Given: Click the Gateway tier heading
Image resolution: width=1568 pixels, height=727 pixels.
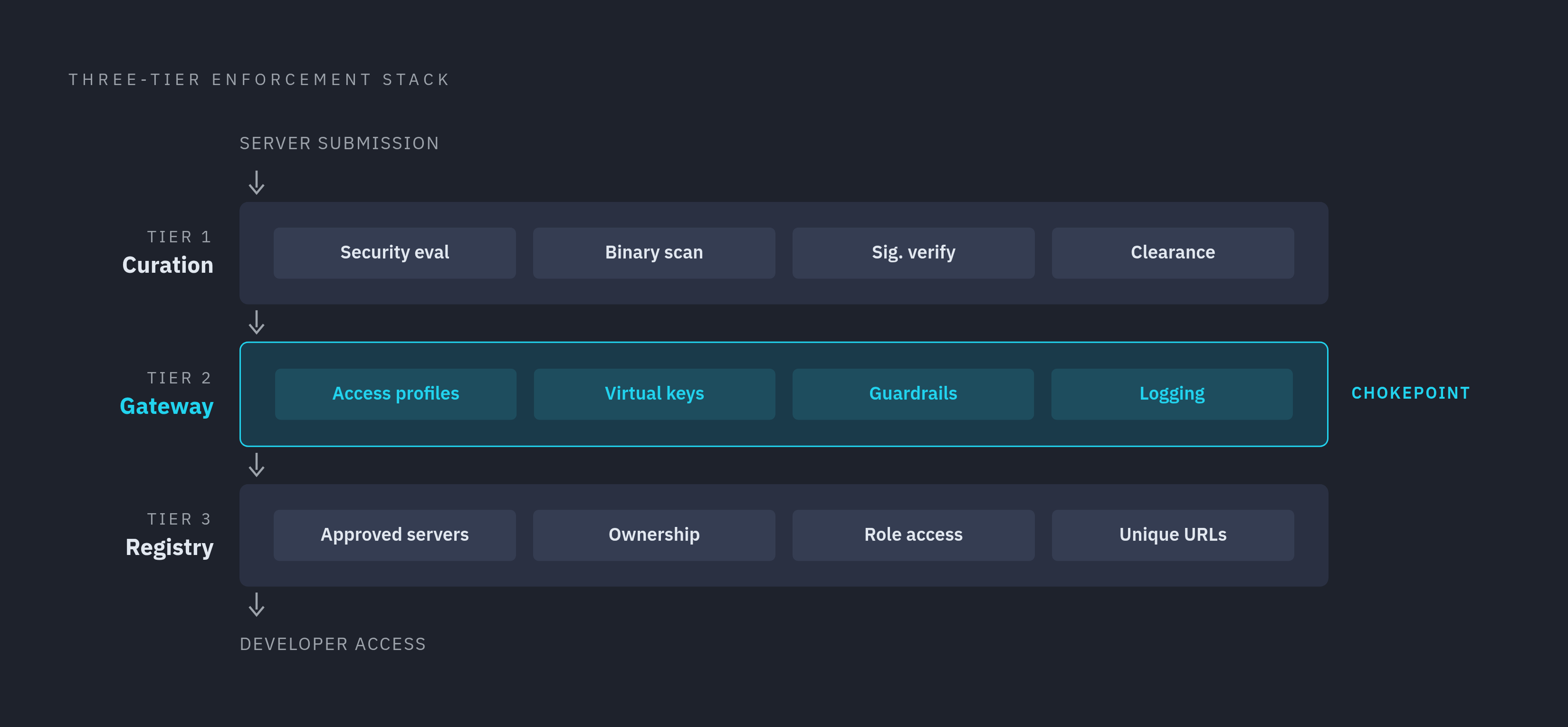Looking at the screenshot, I should pyautogui.click(x=167, y=407).
